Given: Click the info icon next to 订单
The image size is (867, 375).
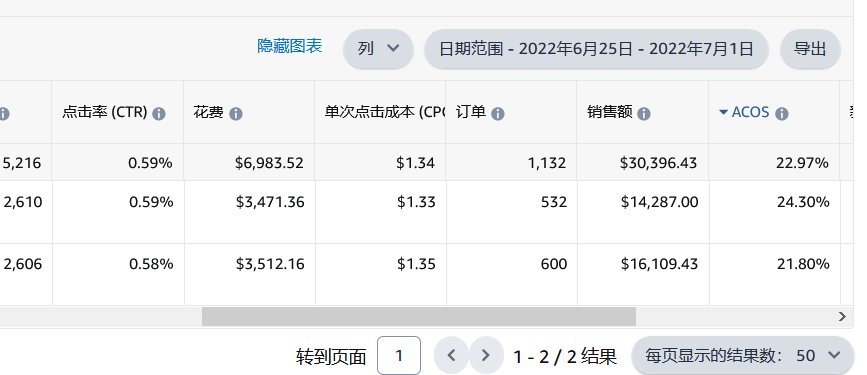Looking at the screenshot, I should pos(498,114).
